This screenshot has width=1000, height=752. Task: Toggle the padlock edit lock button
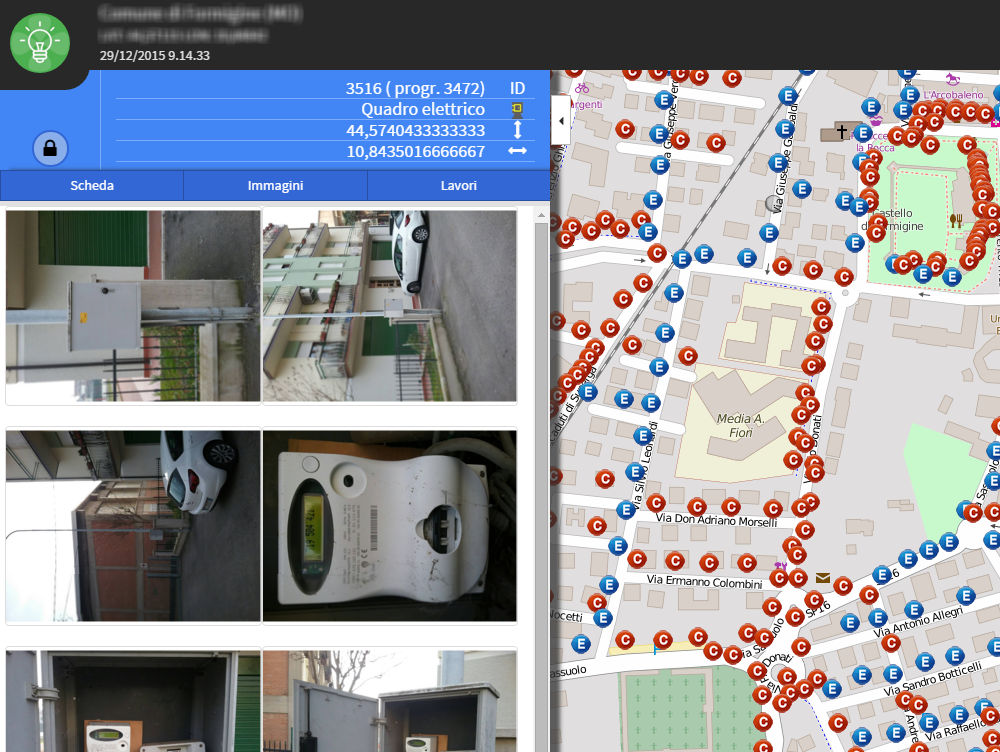click(50, 149)
